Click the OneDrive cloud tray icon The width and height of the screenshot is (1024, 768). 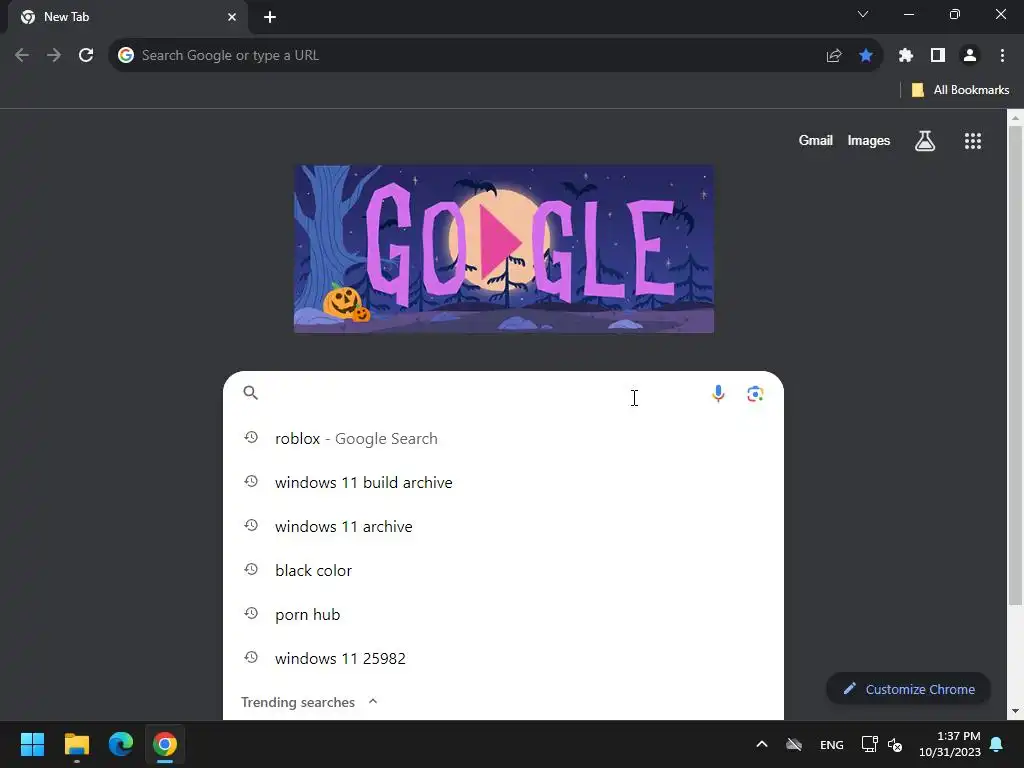[x=794, y=744]
